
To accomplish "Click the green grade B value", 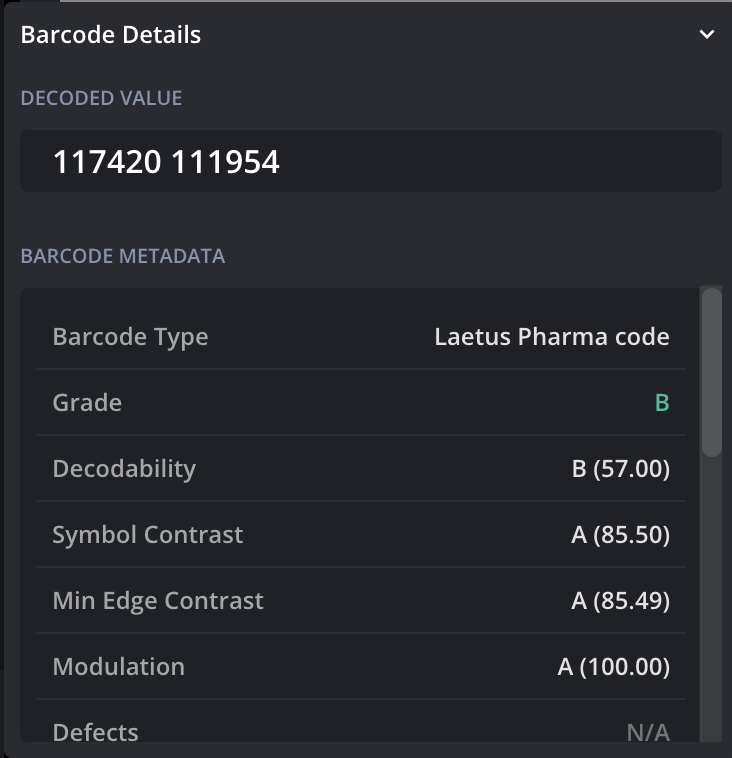I will tap(661, 402).
